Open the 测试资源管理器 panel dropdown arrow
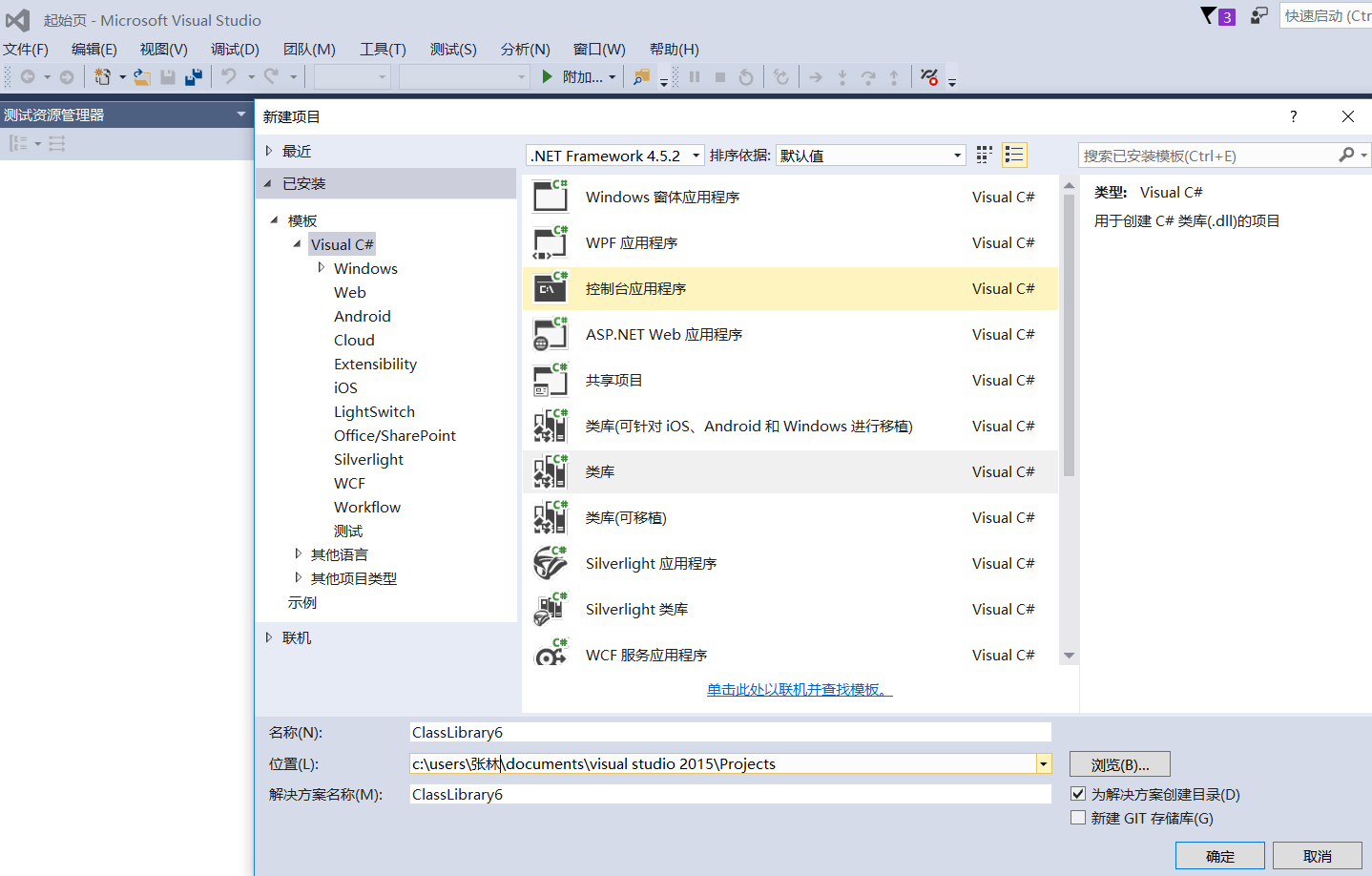Image resolution: width=1372 pixels, height=876 pixels. point(241,115)
